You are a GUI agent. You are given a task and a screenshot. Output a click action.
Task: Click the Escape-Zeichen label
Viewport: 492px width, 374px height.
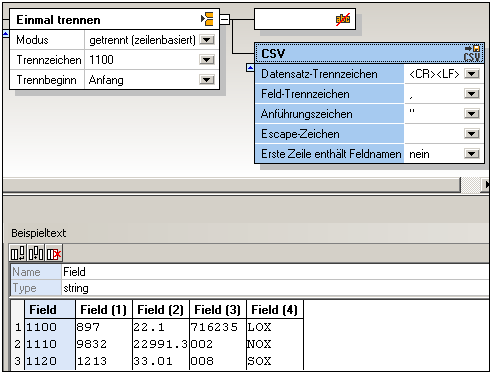[x=300, y=134]
